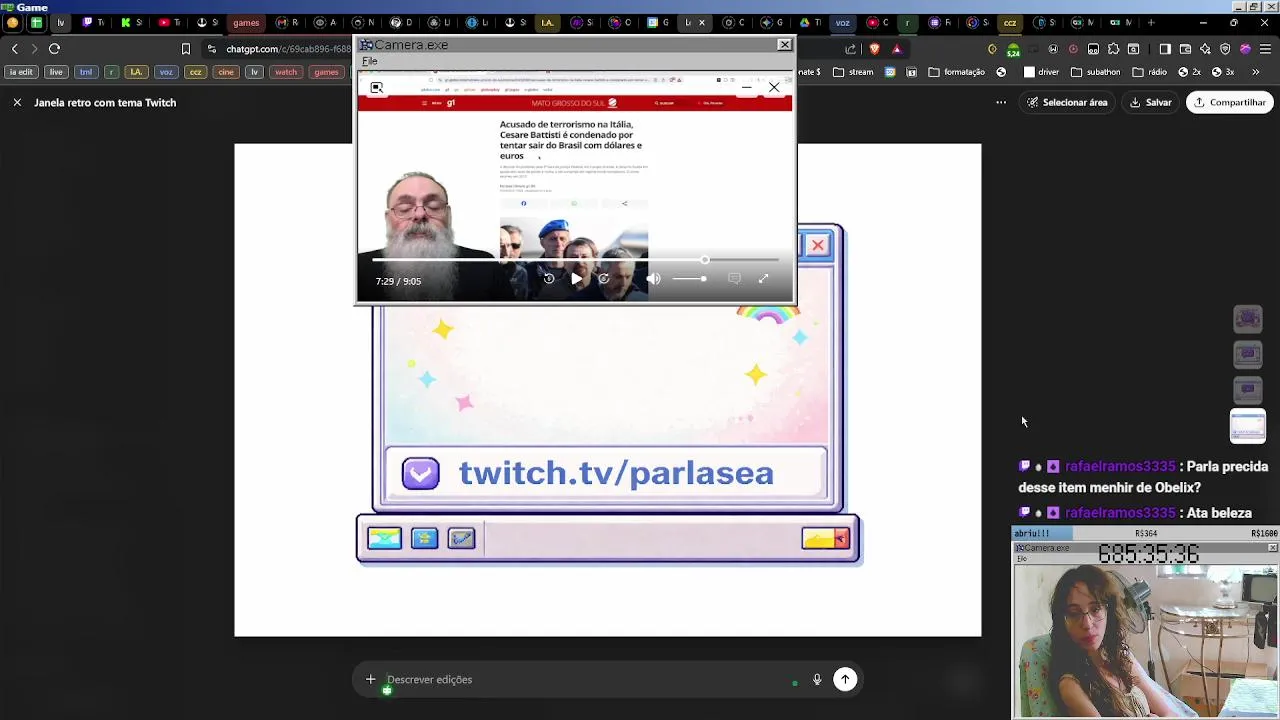1280x720 pixels.
Task: Switch to the Twitch browser tab
Action: 92,22
